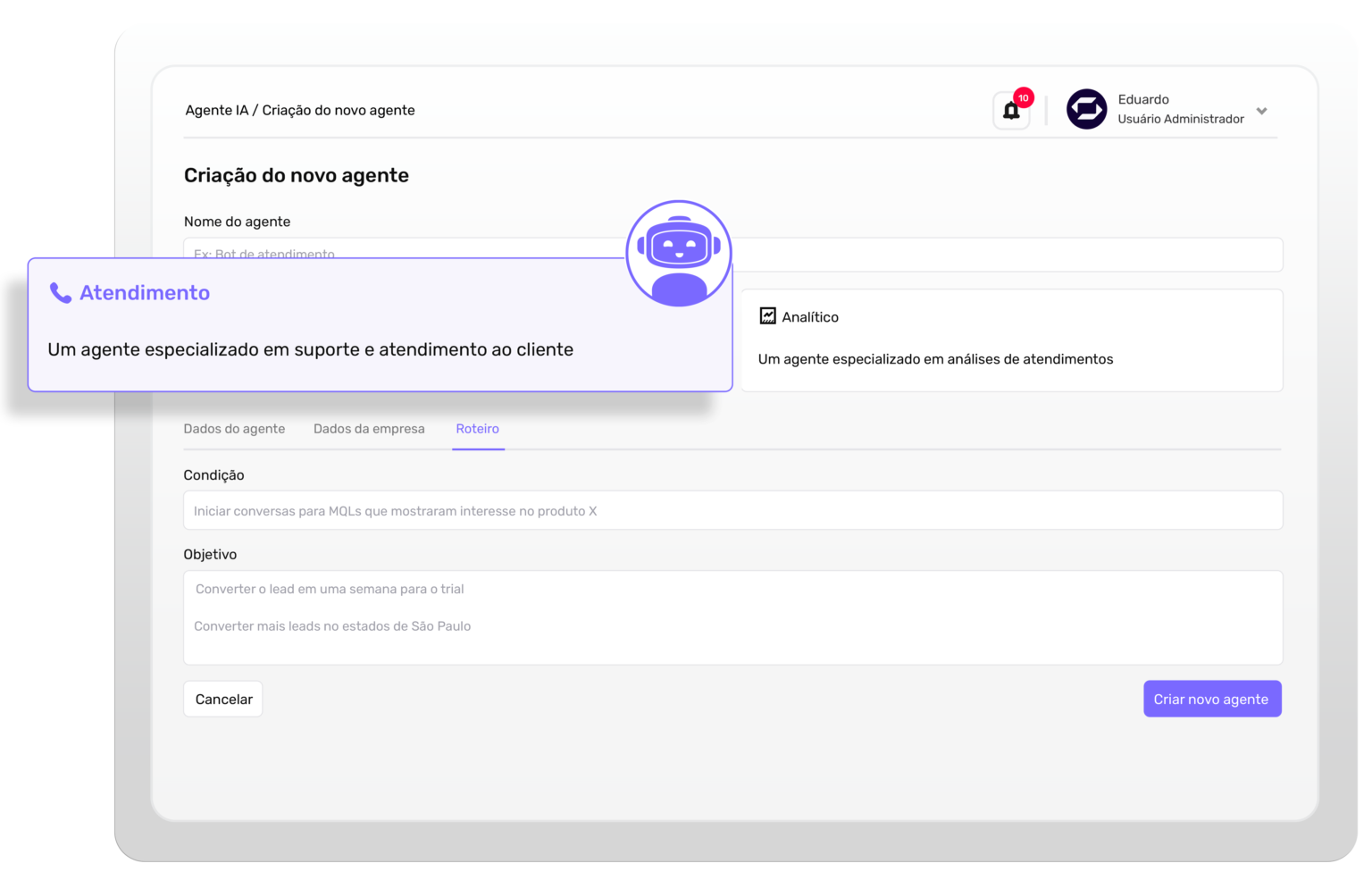Click the Cancelar button

[222, 699]
